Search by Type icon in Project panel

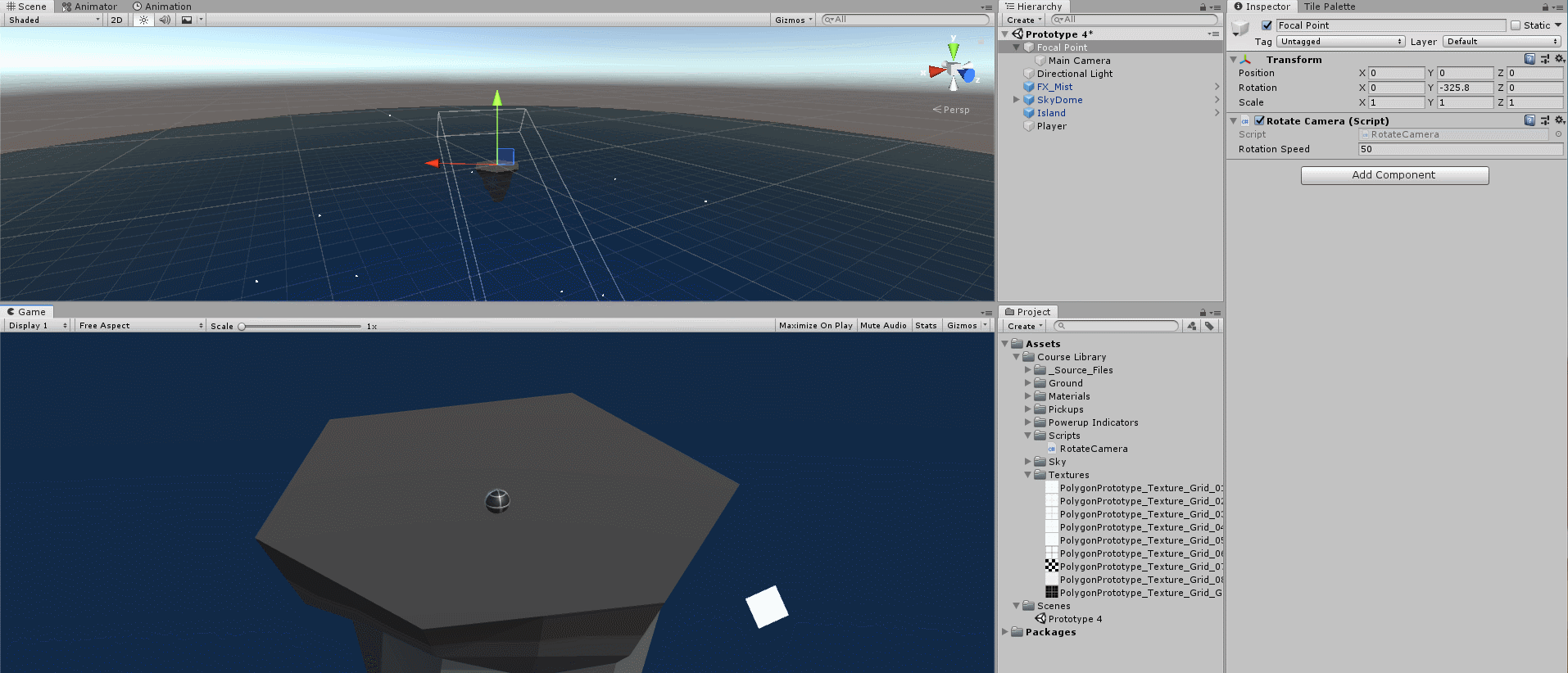1192,326
